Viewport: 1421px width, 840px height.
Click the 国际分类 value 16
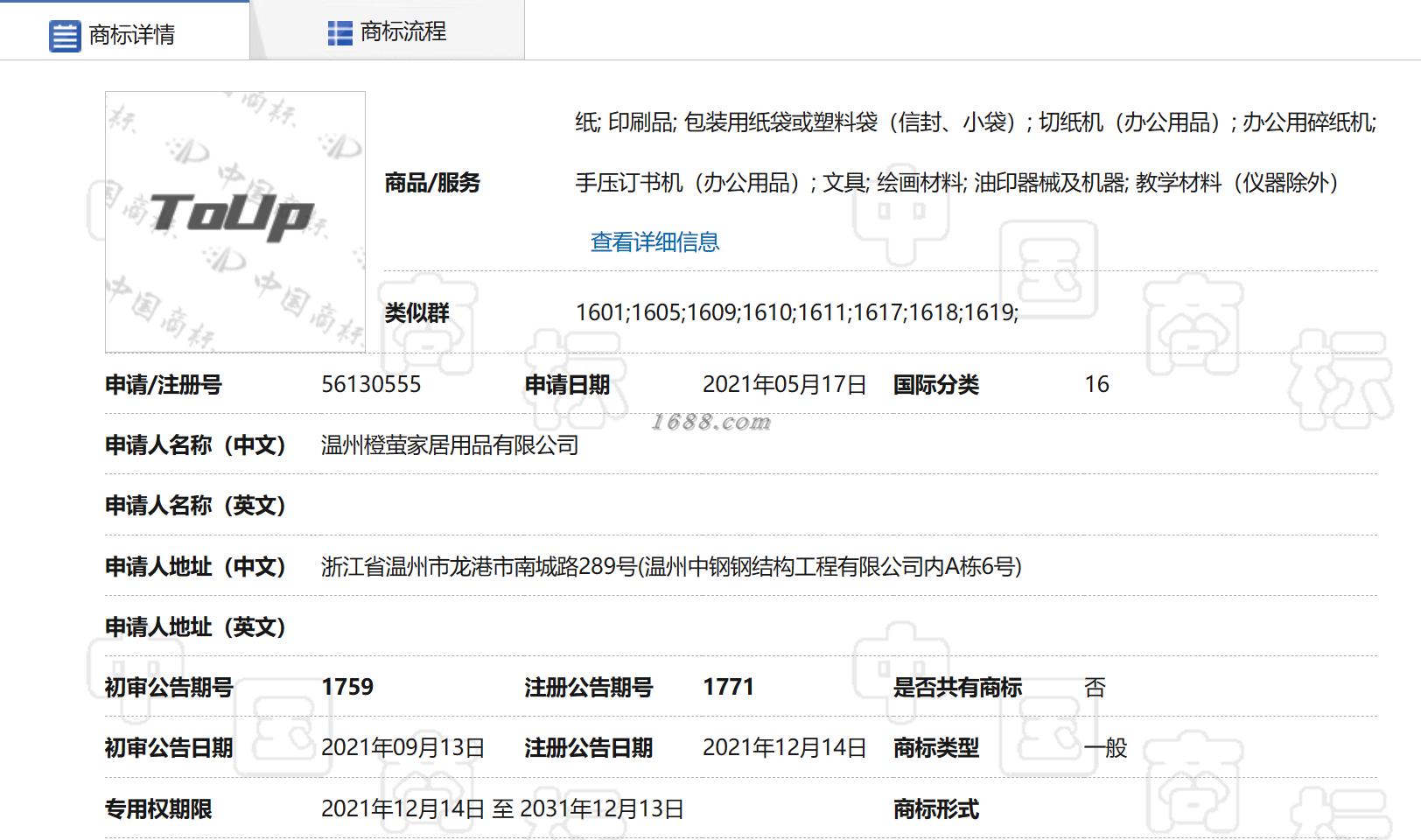pos(1096,384)
